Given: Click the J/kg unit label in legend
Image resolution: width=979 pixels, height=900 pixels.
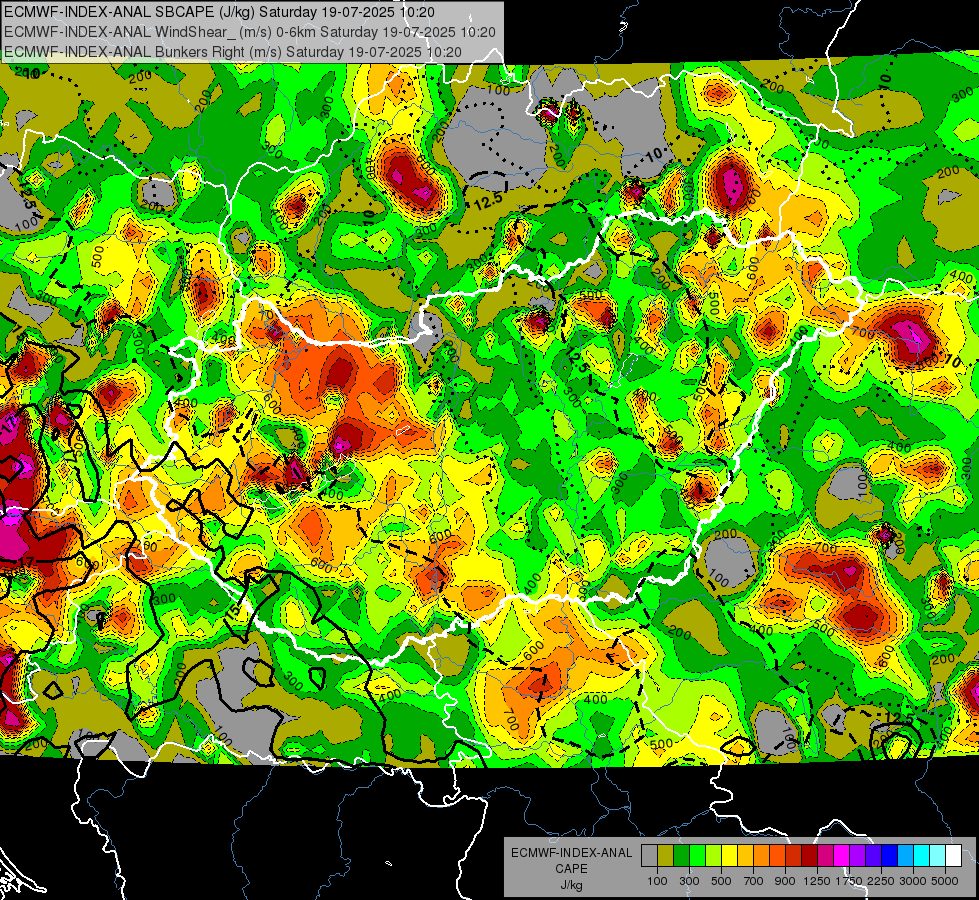Looking at the screenshot, I should pyautogui.click(x=572, y=885).
